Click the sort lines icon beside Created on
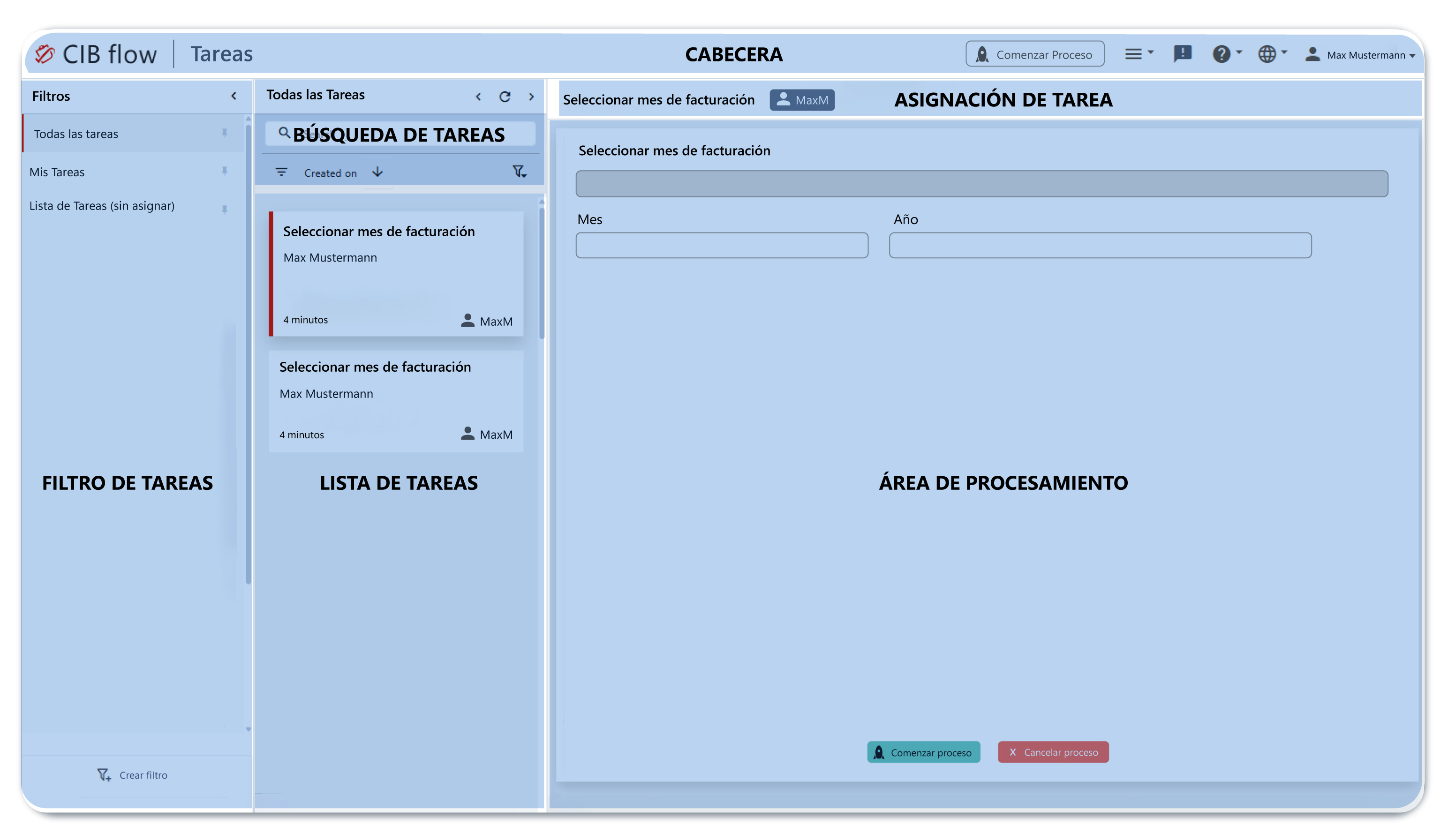 point(281,172)
